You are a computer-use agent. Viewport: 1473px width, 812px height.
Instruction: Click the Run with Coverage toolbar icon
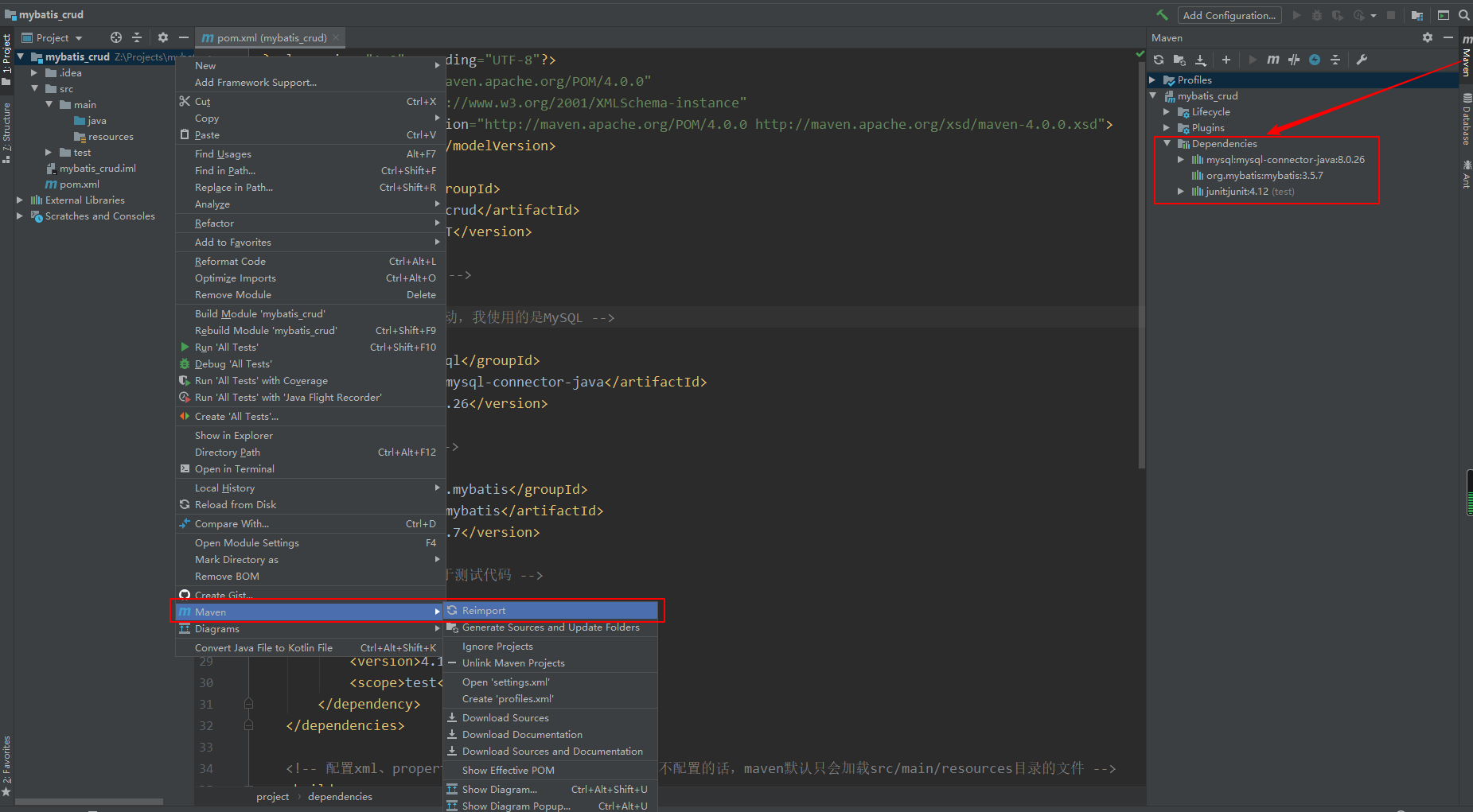1338,15
